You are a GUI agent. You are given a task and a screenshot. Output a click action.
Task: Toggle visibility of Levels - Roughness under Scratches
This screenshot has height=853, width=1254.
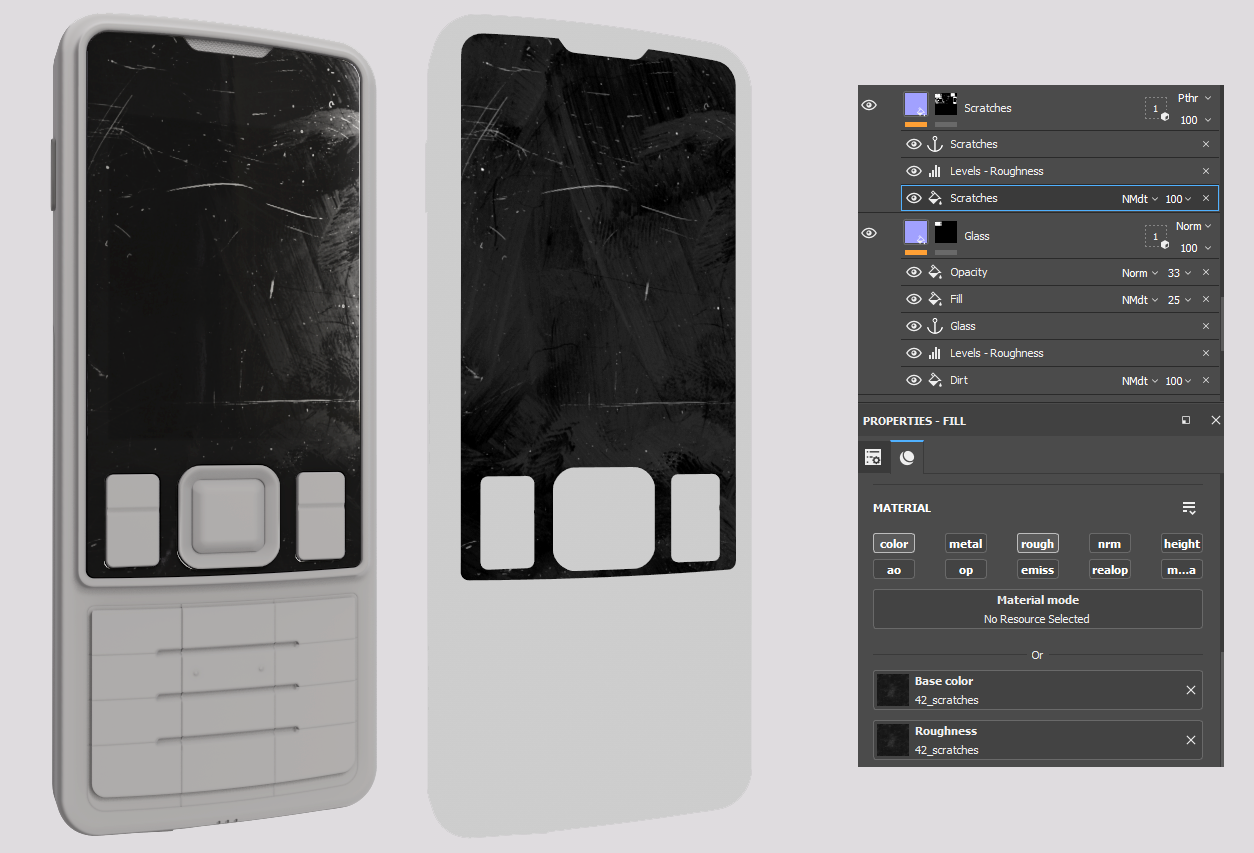tap(913, 171)
